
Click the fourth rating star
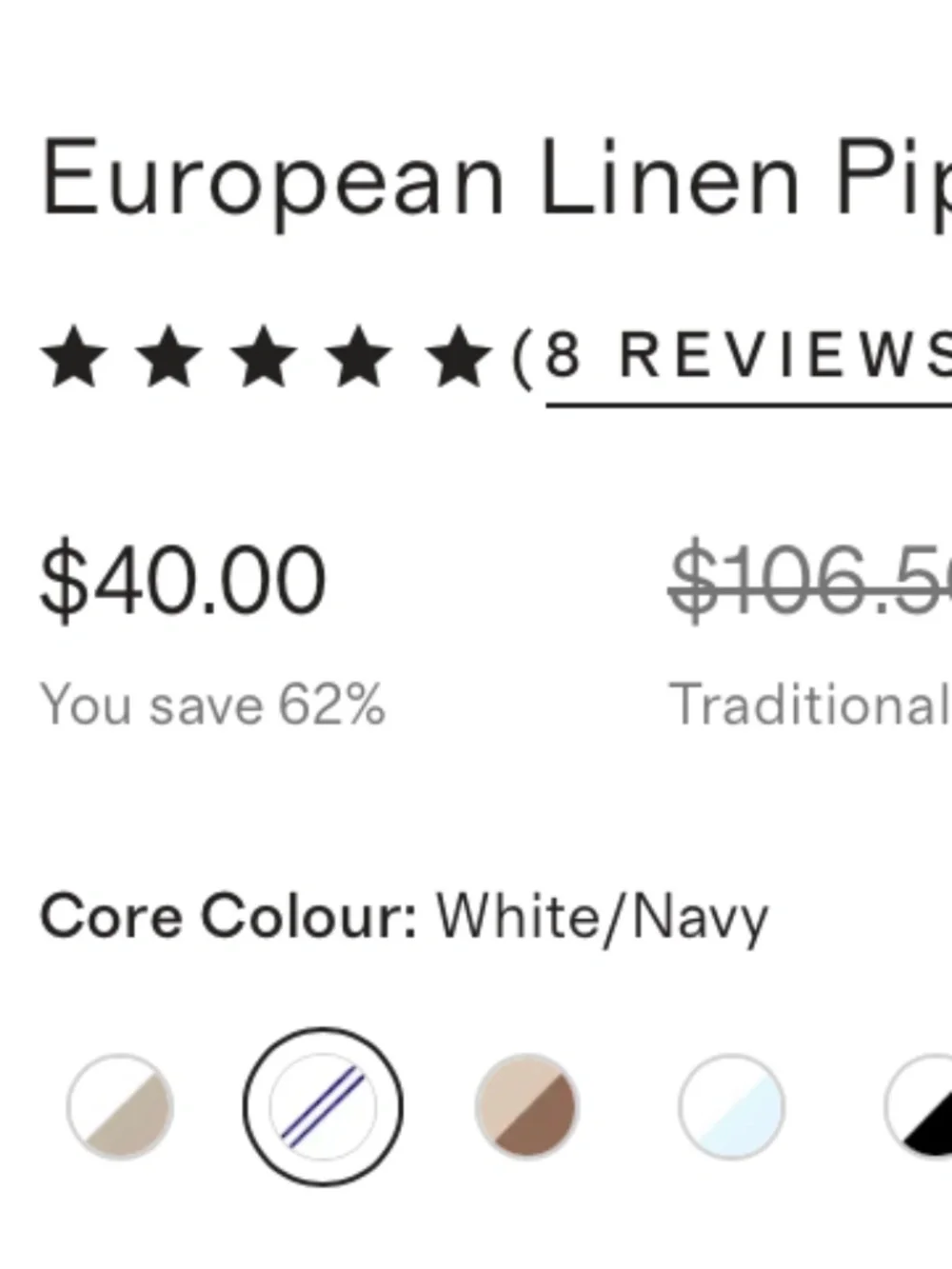(360, 356)
